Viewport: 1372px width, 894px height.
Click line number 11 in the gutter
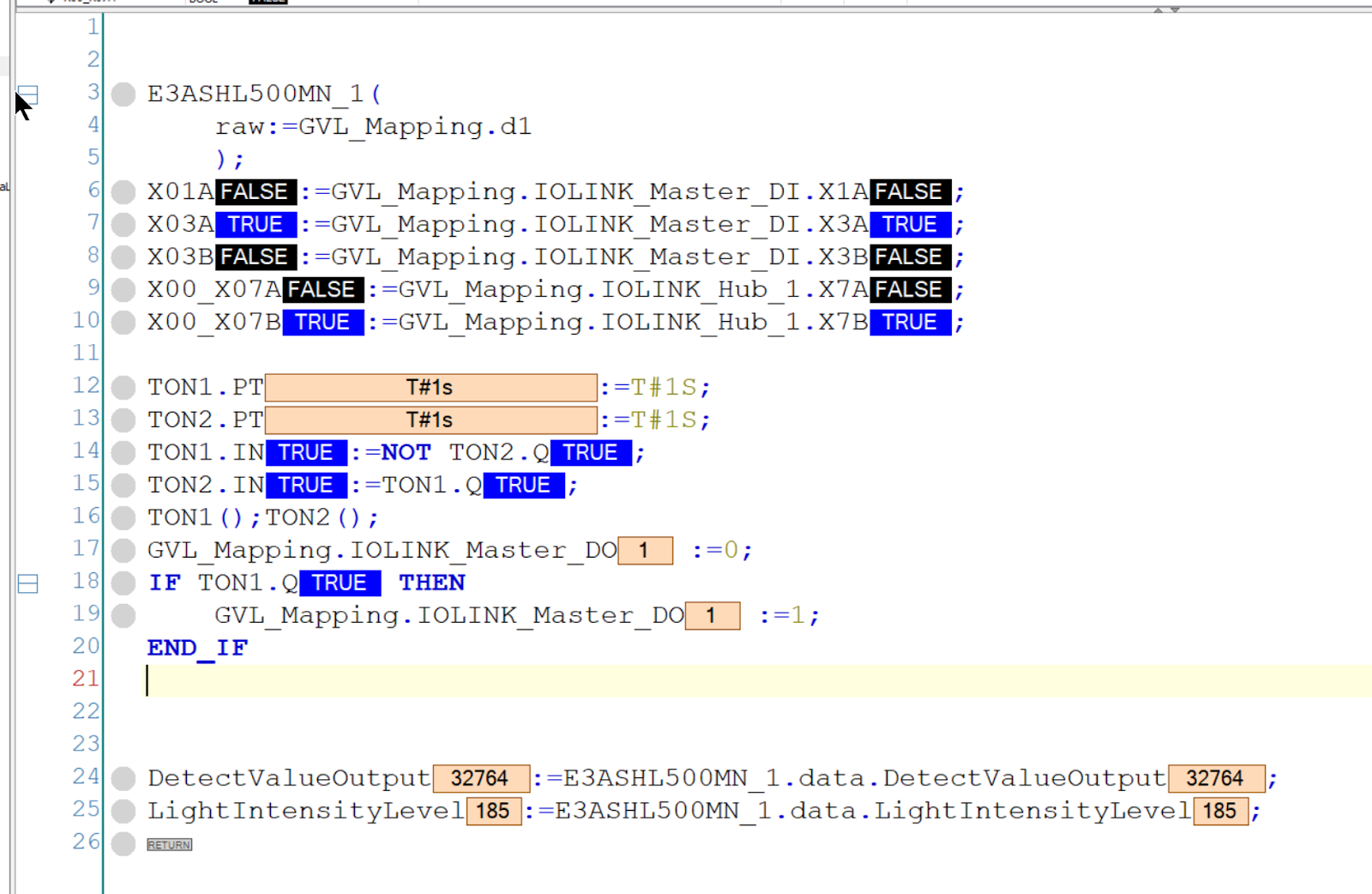point(86,353)
